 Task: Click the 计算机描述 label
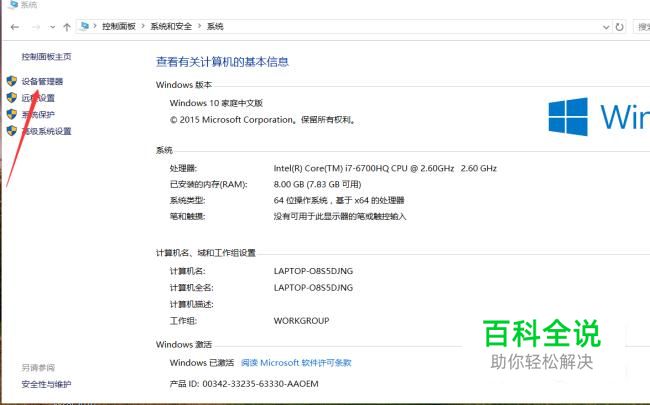(x=192, y=304)
